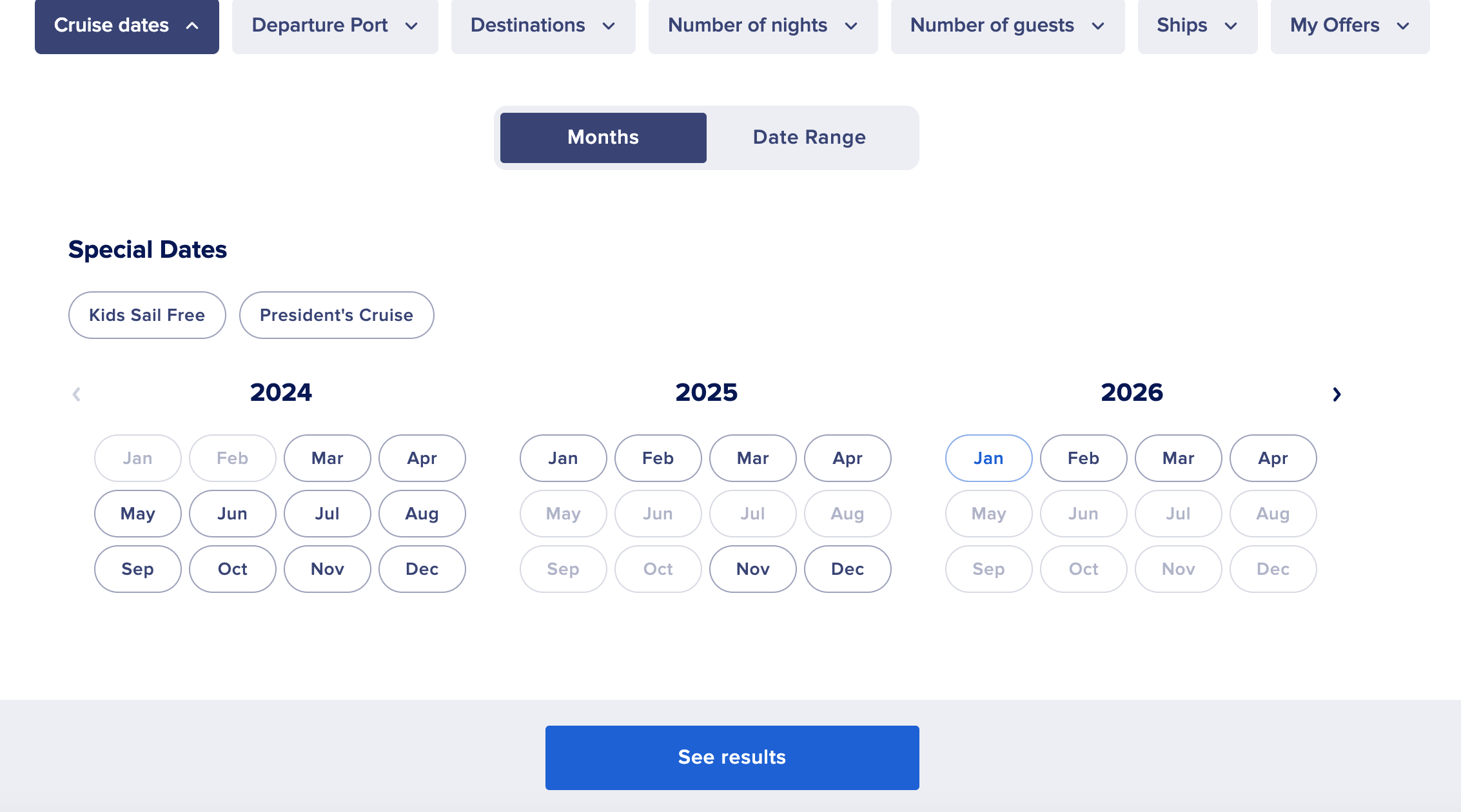Switch to the Date Range tab

point(810,137)
